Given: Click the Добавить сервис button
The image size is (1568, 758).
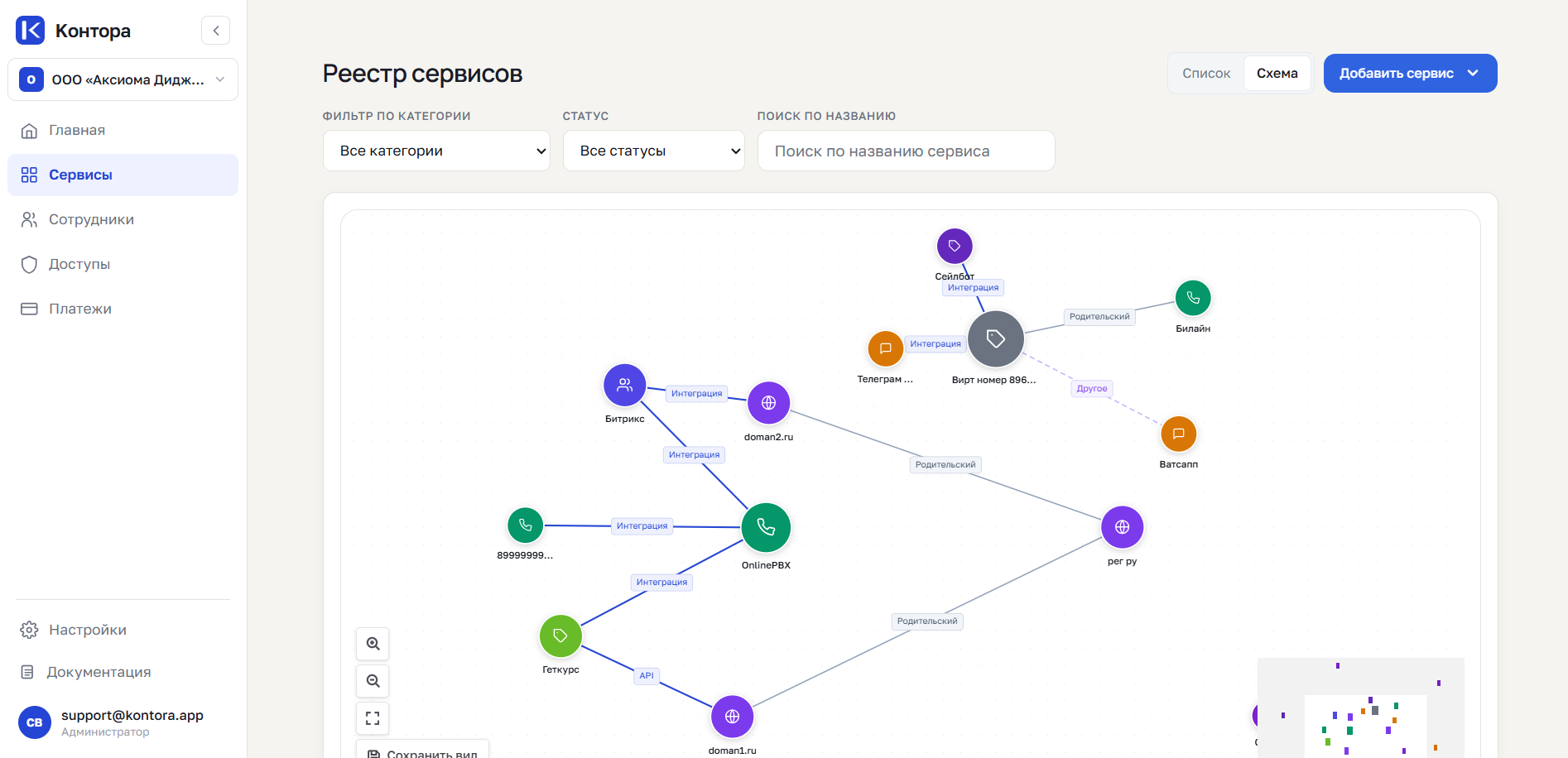Looking at the screenshot, I should point(1410,73).
